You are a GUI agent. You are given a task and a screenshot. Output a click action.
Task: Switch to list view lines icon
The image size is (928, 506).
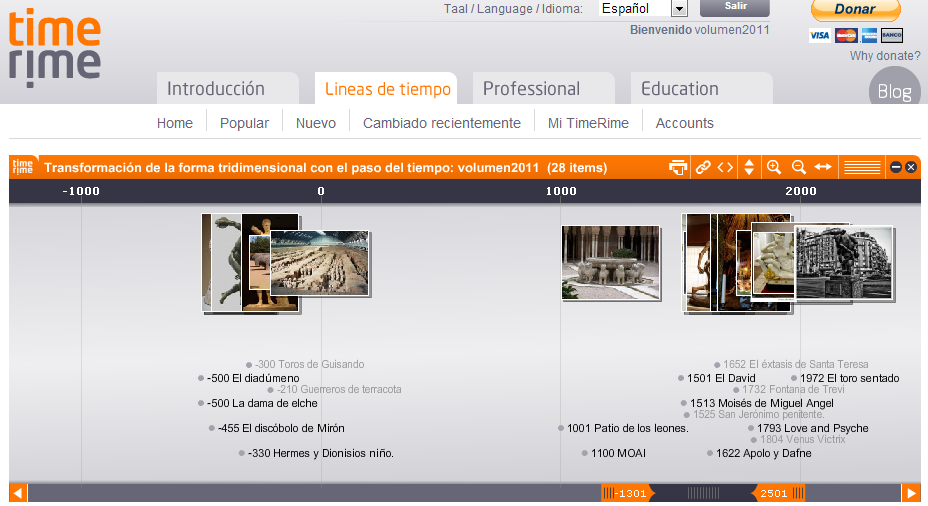[x=862, y=167]
